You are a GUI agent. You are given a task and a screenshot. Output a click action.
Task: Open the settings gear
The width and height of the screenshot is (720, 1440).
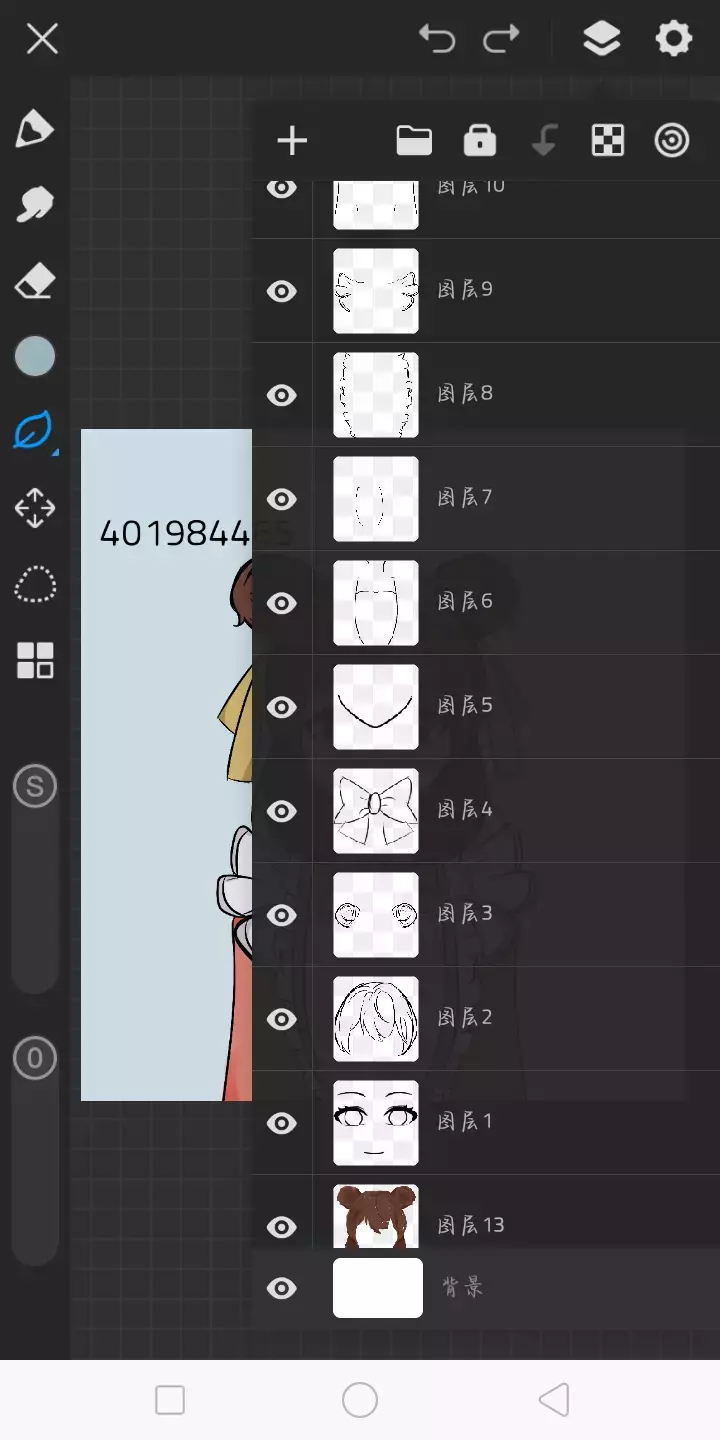673,39
